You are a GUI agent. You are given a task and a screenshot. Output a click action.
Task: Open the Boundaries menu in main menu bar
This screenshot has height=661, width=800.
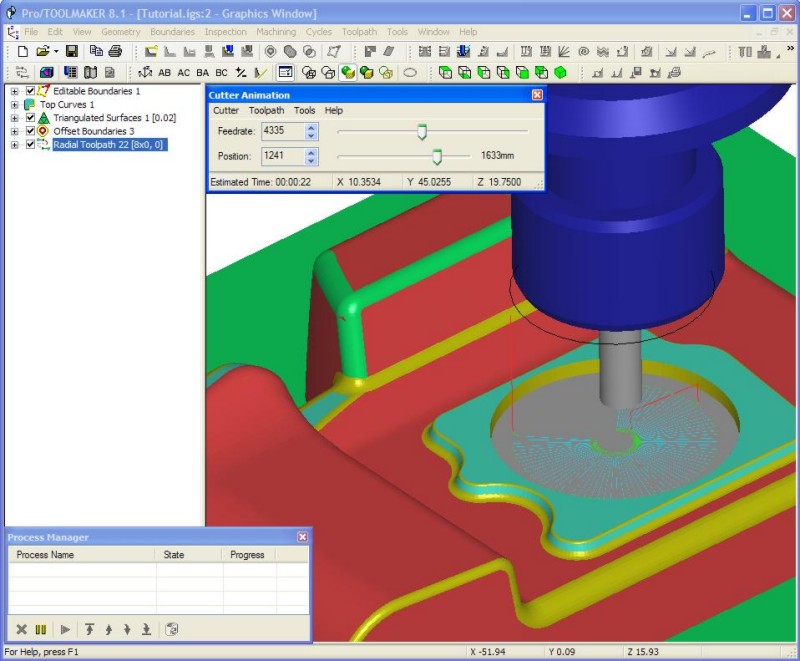(x=172, y=32)
